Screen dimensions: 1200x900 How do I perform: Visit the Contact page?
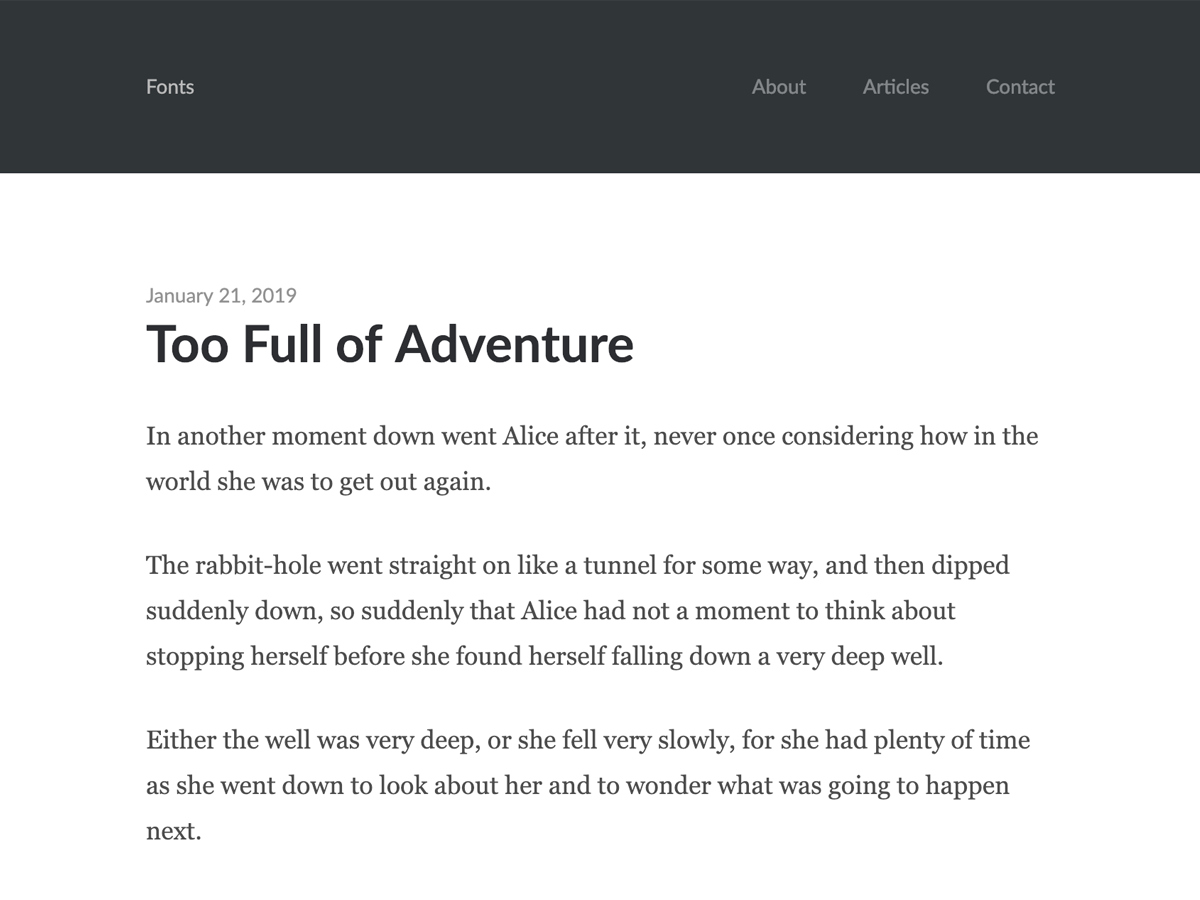pos(1020,87)
